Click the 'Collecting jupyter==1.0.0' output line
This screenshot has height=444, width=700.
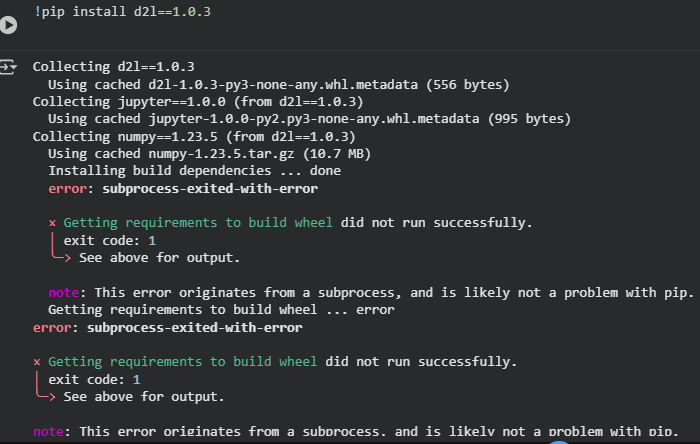click(x=197, y=101)
